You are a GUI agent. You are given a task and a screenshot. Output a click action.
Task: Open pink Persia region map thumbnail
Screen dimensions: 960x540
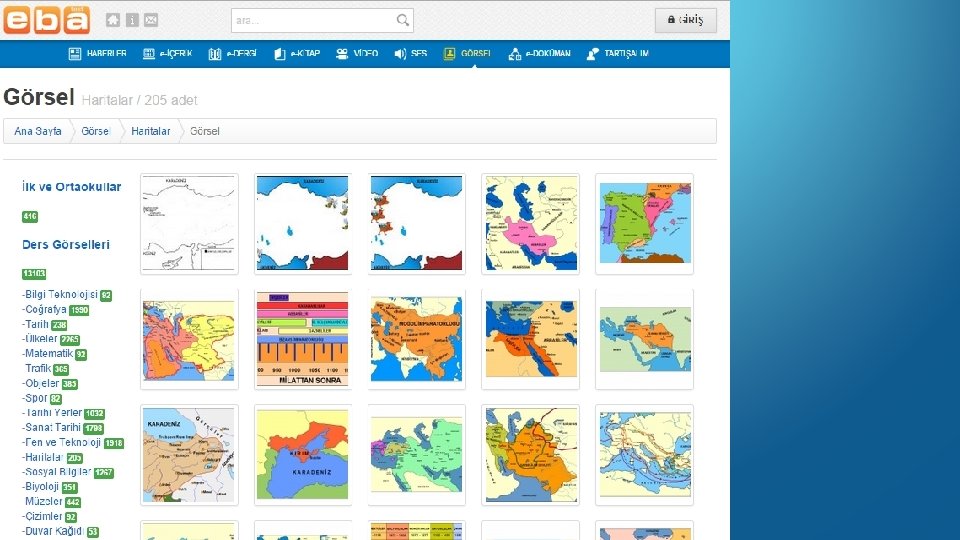pos(531,223)
